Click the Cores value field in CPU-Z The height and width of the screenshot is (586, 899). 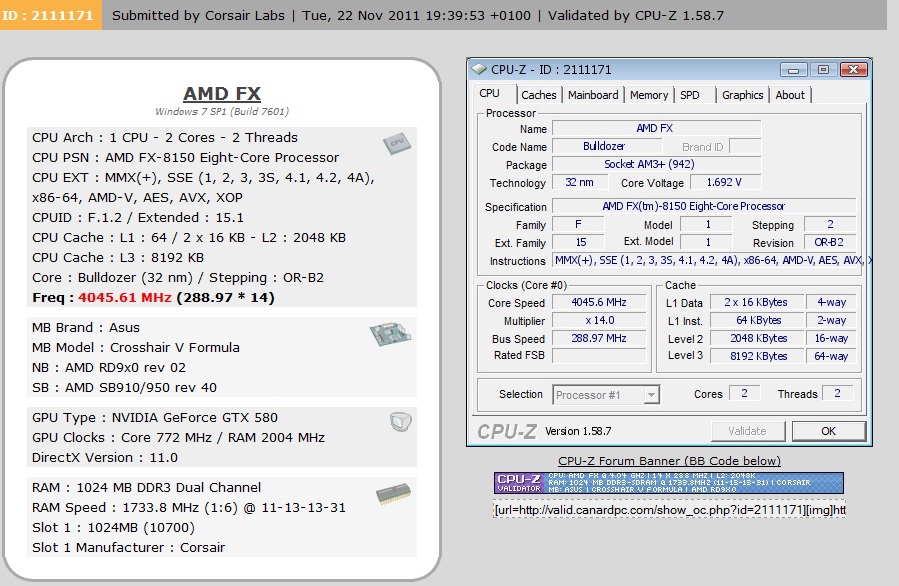tap(745, 393)
